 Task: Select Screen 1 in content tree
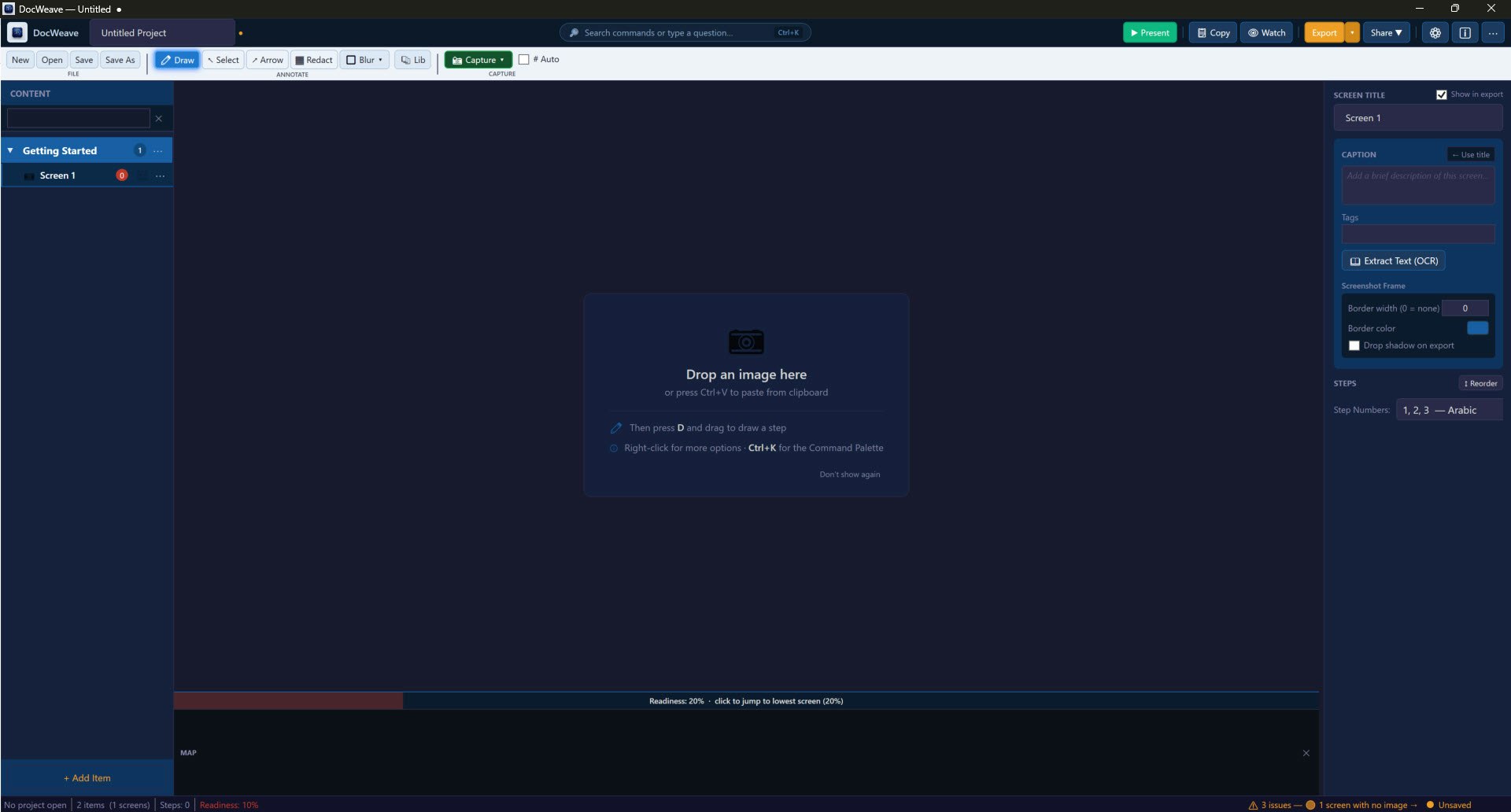coord(87,175)
